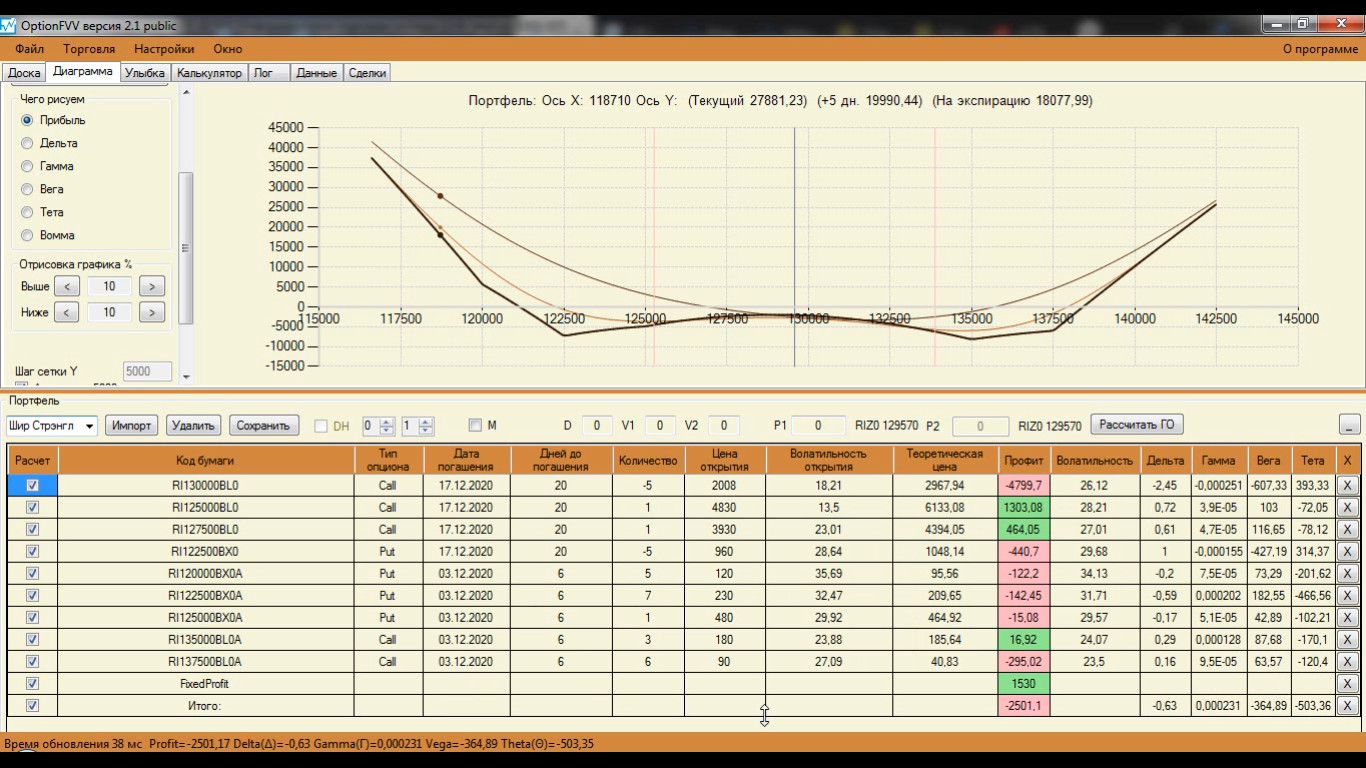Click the X button on the Итого row
This screenshot has height=768, width=1366.
(1347, 705)
